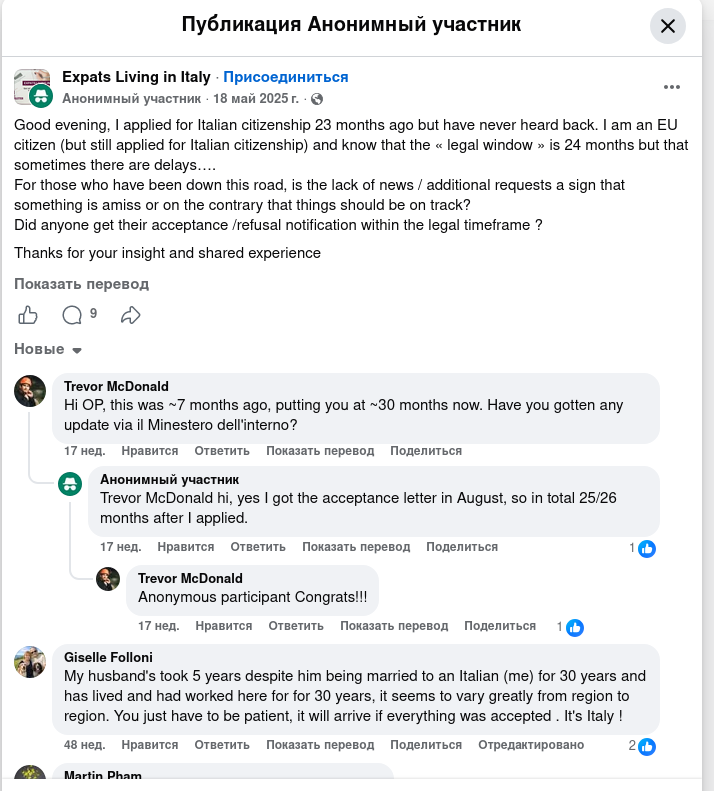This screenshot has height=791, width=714.
Task: Show translation of the main post
Action: click(x=81, y=284)
